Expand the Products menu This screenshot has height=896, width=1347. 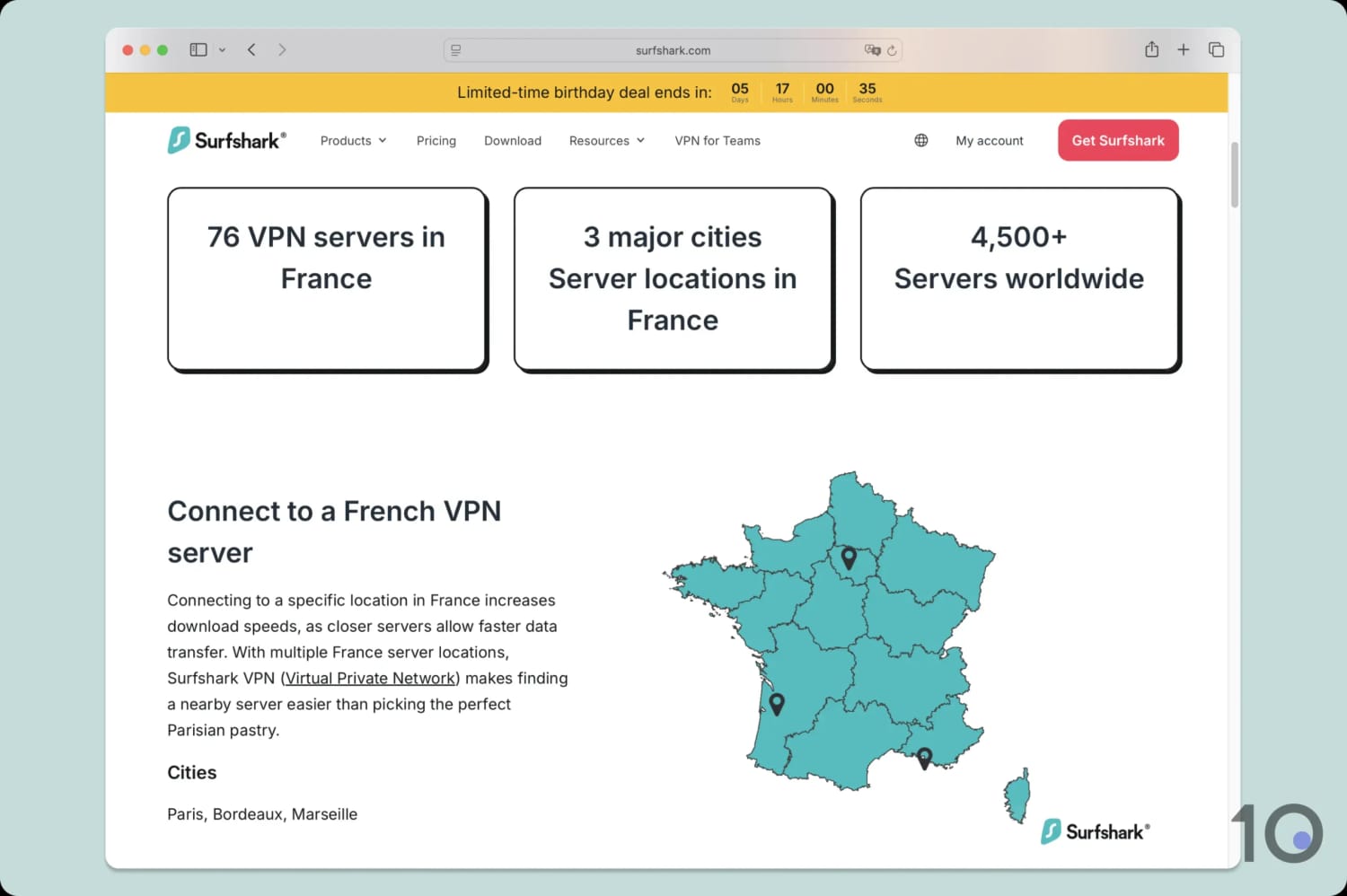[x=353, y=141]
